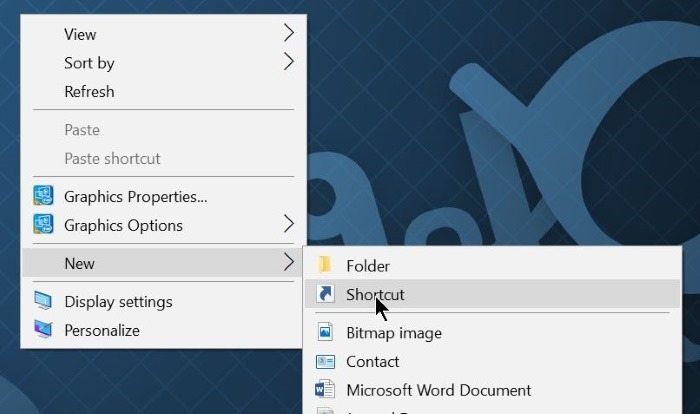Choose the Paste menu entry
The image size is (700, 414).
click(x=82, y=130)
